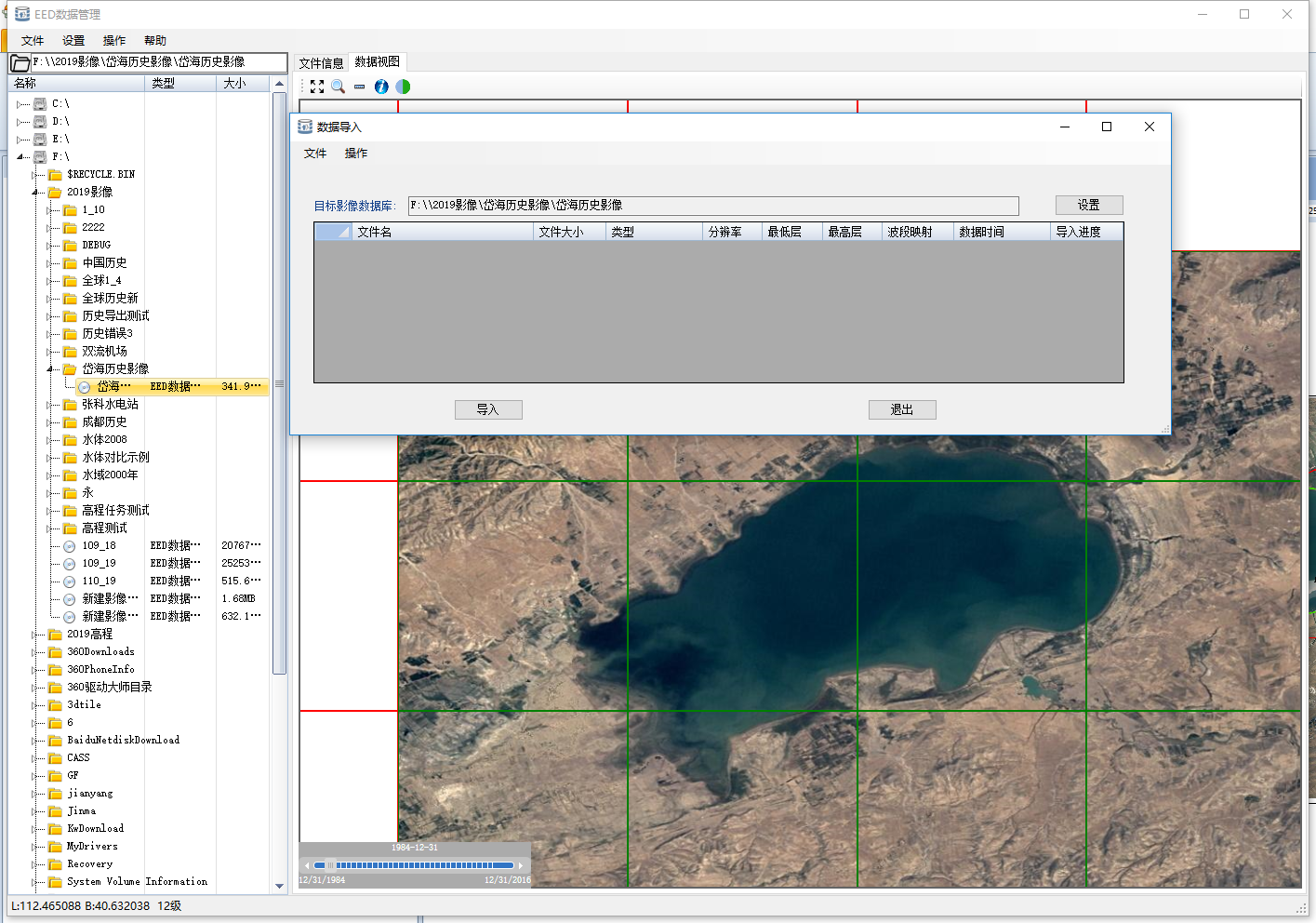Screen dimensions: 1316x923
Task: Open the 设置 menu in main menu bar
Action: 73,41
